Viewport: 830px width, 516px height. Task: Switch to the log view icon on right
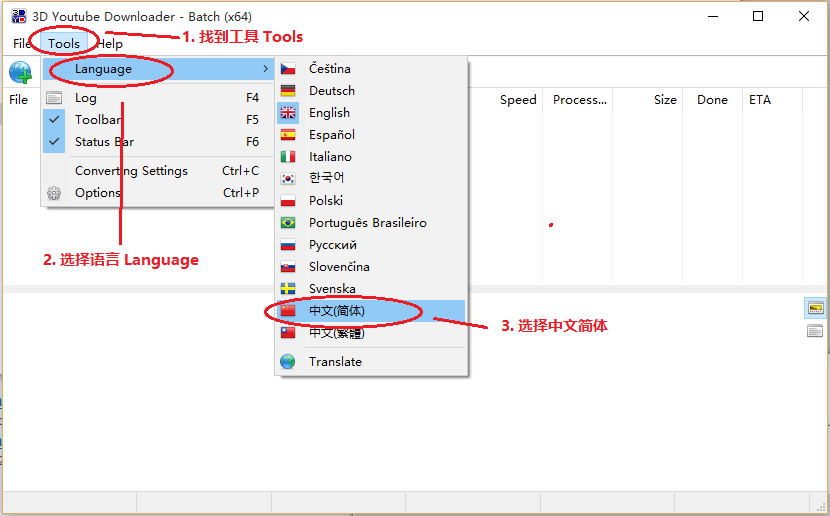[815, 331]
